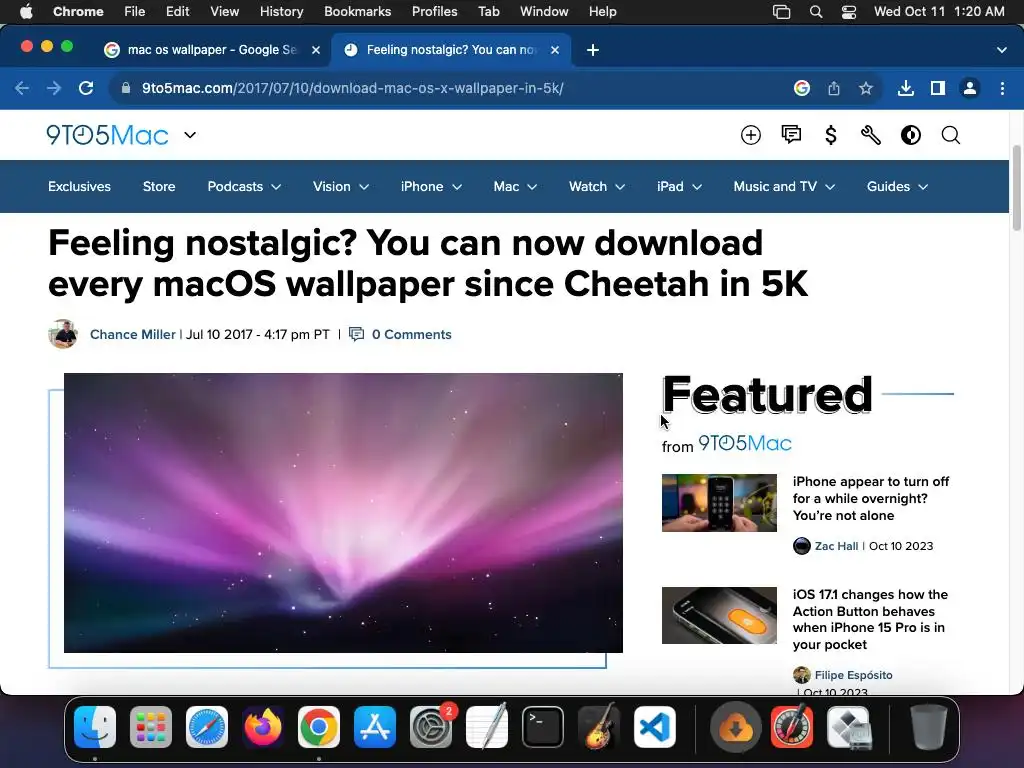Open Chrome profile avatar menu
Image resolution: width=1024 pixels, height=768 pixels.
pos(970,88)
